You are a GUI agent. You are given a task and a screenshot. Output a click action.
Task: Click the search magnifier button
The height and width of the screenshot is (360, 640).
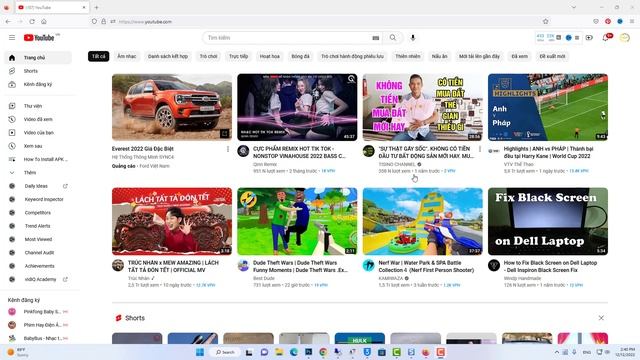coord(393,38)
